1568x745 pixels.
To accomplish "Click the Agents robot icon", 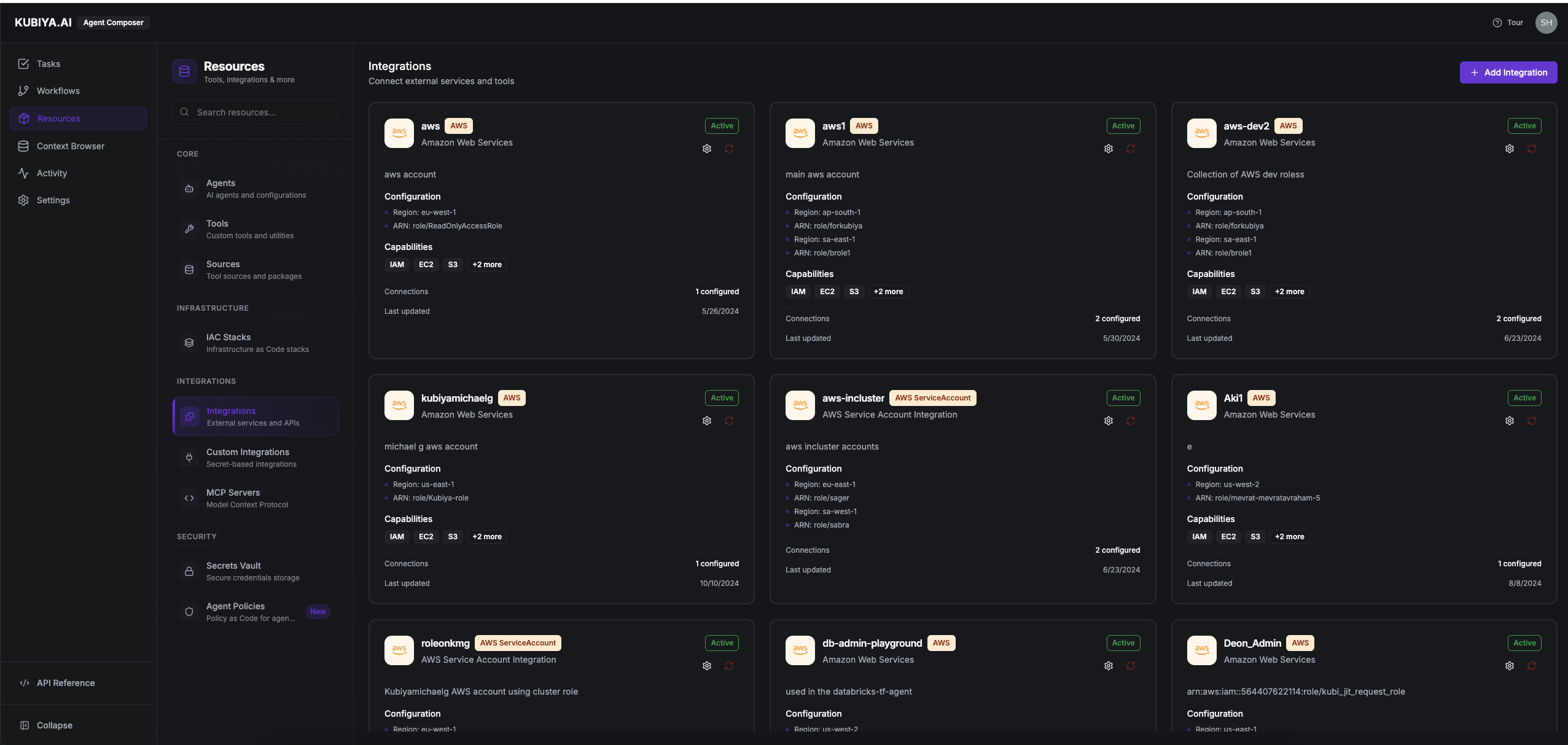I will [x=189, y=189].
